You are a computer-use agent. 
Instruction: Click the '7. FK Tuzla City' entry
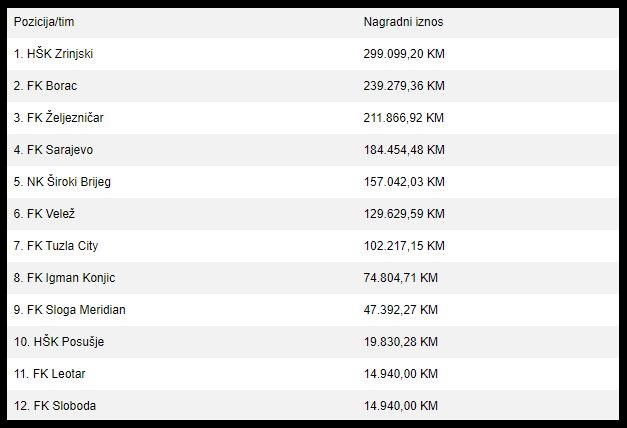pyautogui.click(x=56, y=246)
